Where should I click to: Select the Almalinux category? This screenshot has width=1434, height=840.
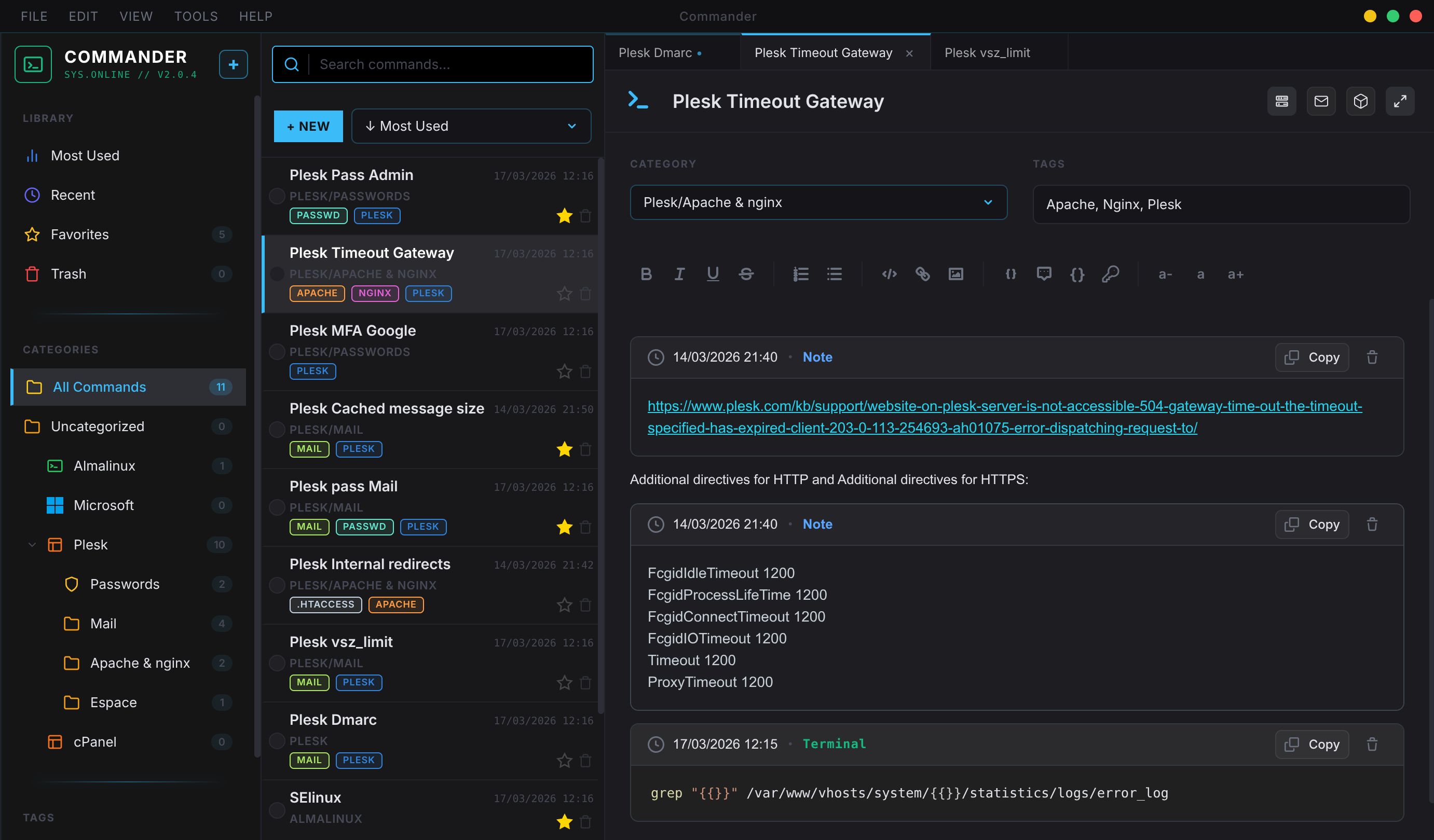pyautogui.click(x=128, y=466)
